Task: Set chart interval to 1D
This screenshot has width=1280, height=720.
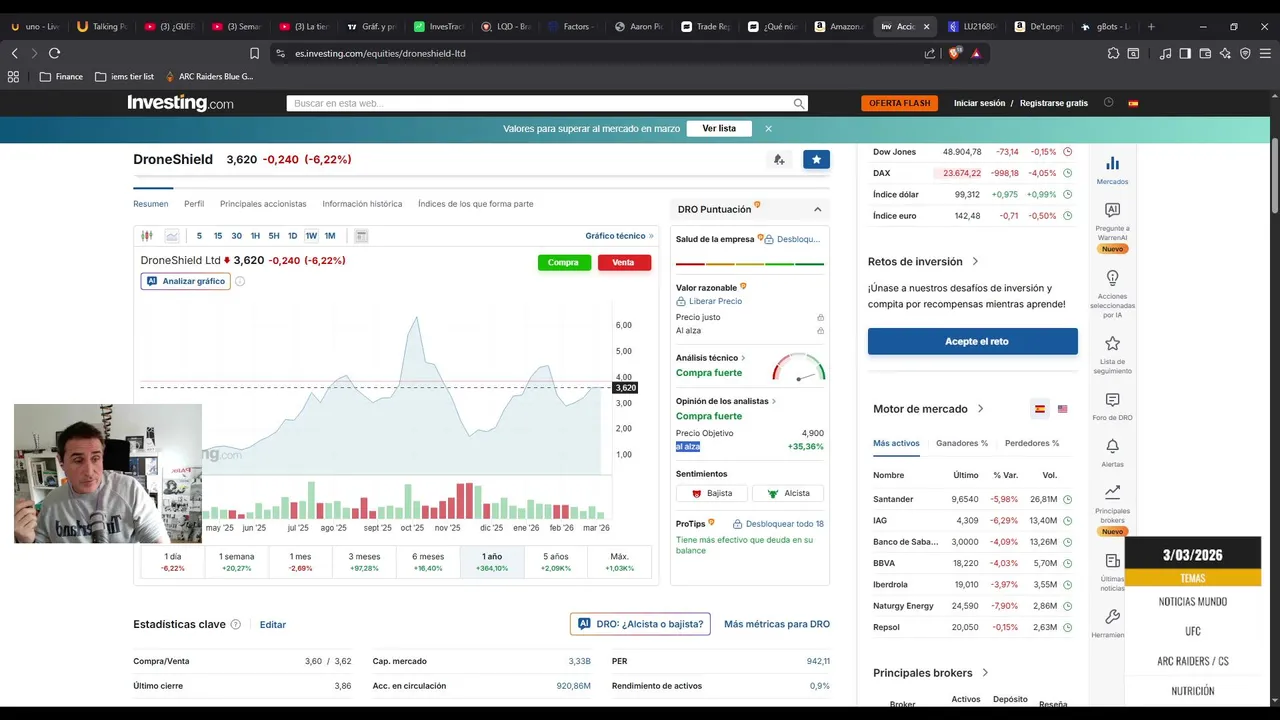Action: point(292,236)
